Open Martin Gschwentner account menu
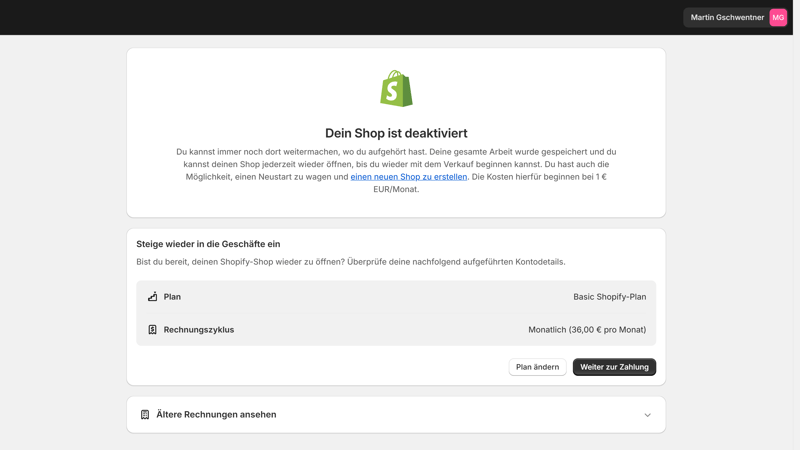Viewport: 800px width, 450px height. [736, 17]
